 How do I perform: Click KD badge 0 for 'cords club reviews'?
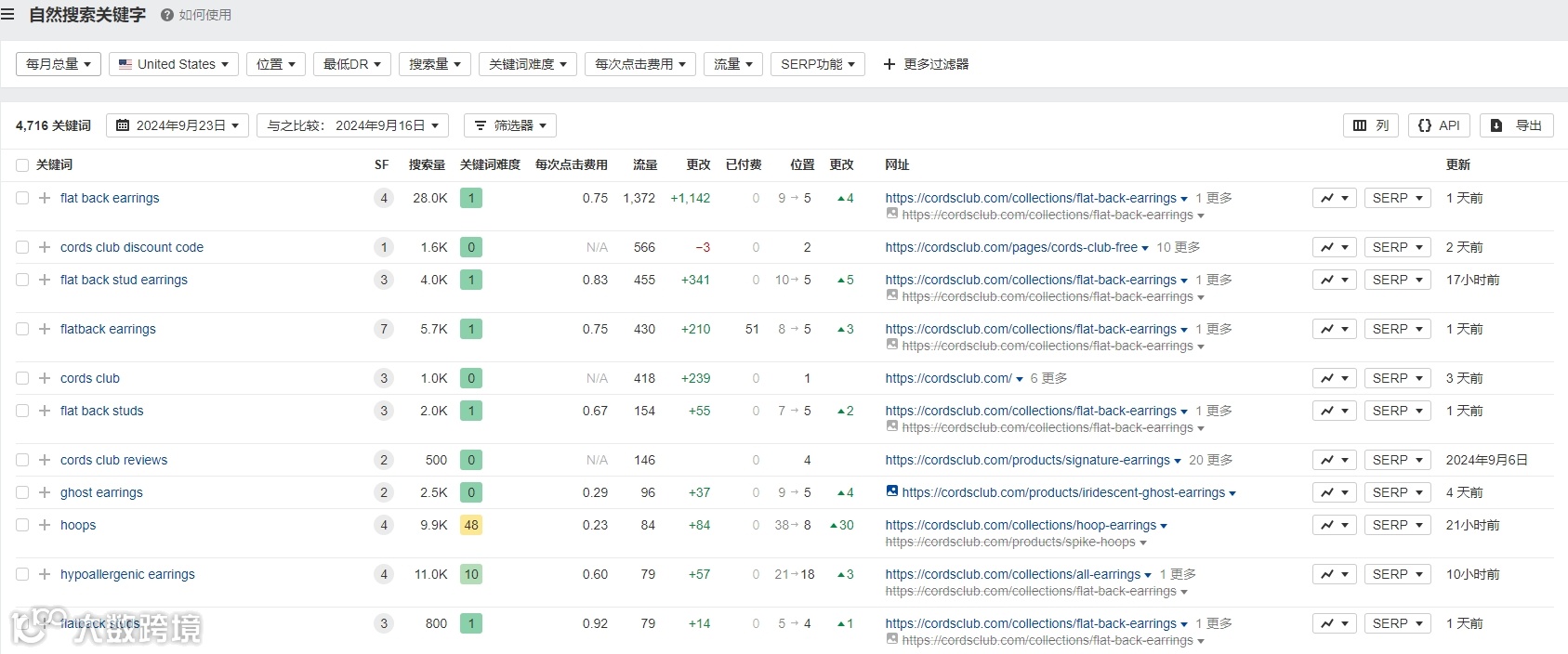pos(471,460)
